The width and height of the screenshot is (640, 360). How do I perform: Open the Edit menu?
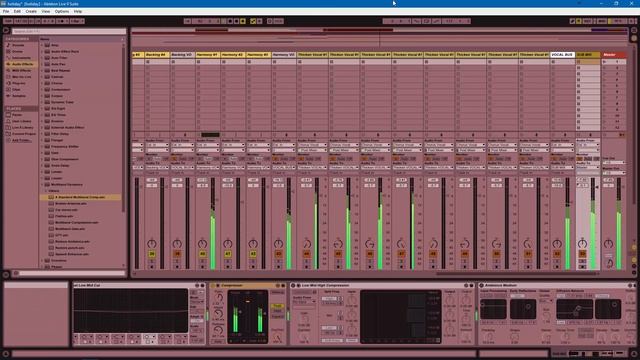pyautogui.click(x=17, y=11)
